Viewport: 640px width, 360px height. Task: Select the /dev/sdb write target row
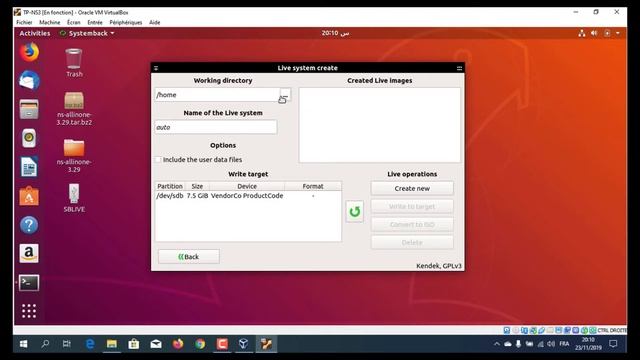pyautogui.click(x=248, y=196)
